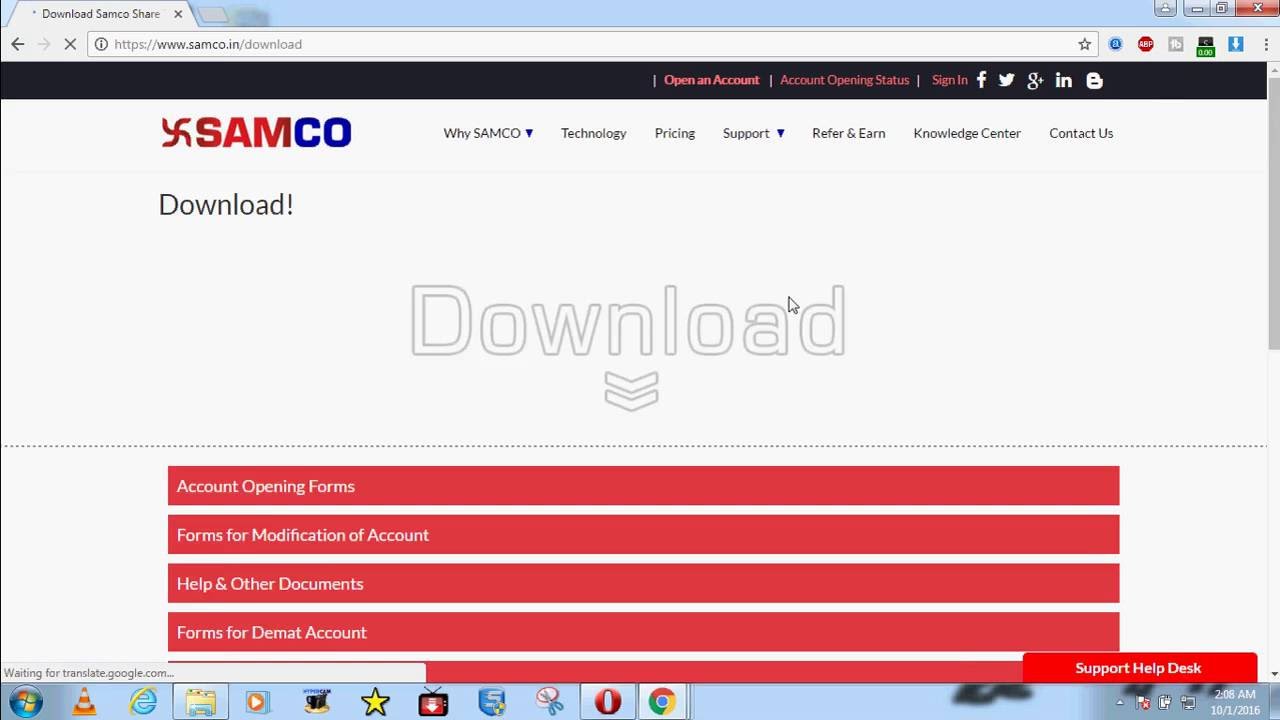This screenshot has width=1280, height=720.
Task: Launch VLC media player from taskbar
Action: click(85, 702)
